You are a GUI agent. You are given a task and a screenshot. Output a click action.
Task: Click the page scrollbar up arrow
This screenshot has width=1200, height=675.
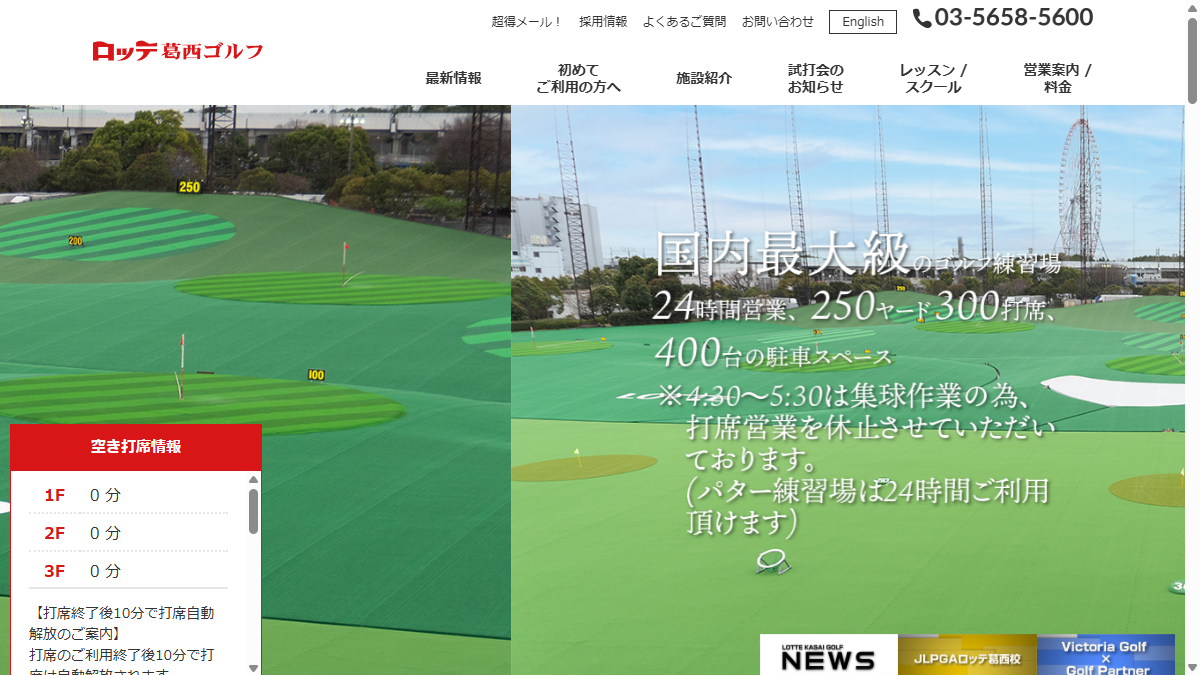point(1192,7)
